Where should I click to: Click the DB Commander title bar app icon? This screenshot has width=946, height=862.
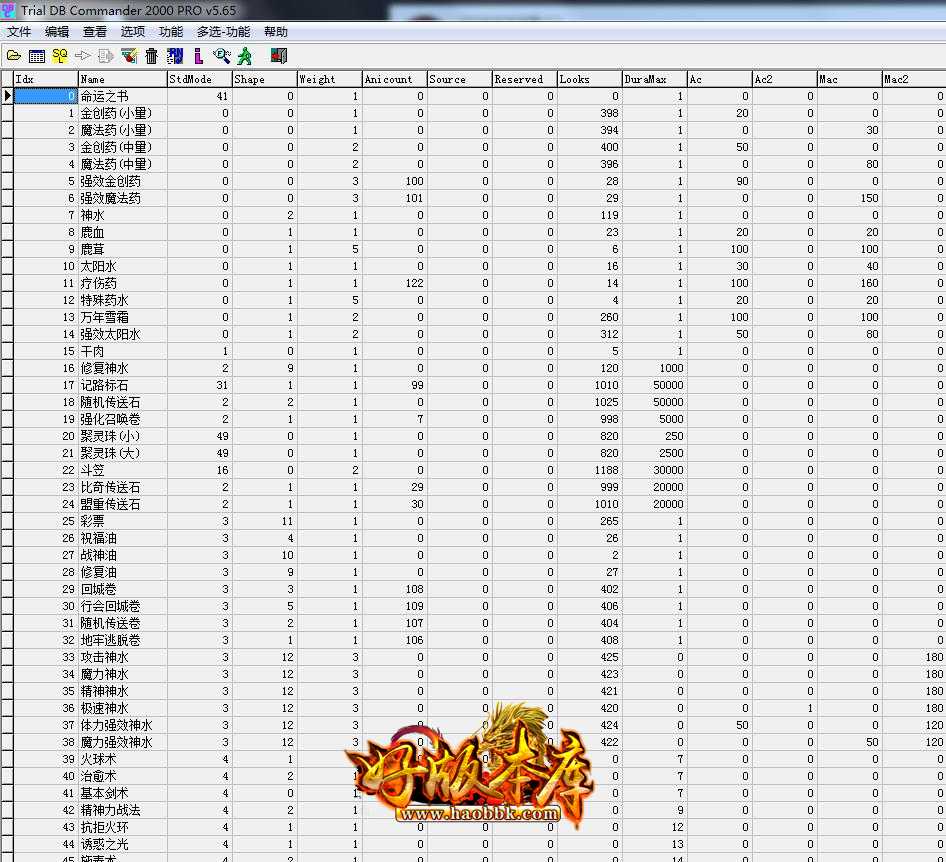click(8, 10)
